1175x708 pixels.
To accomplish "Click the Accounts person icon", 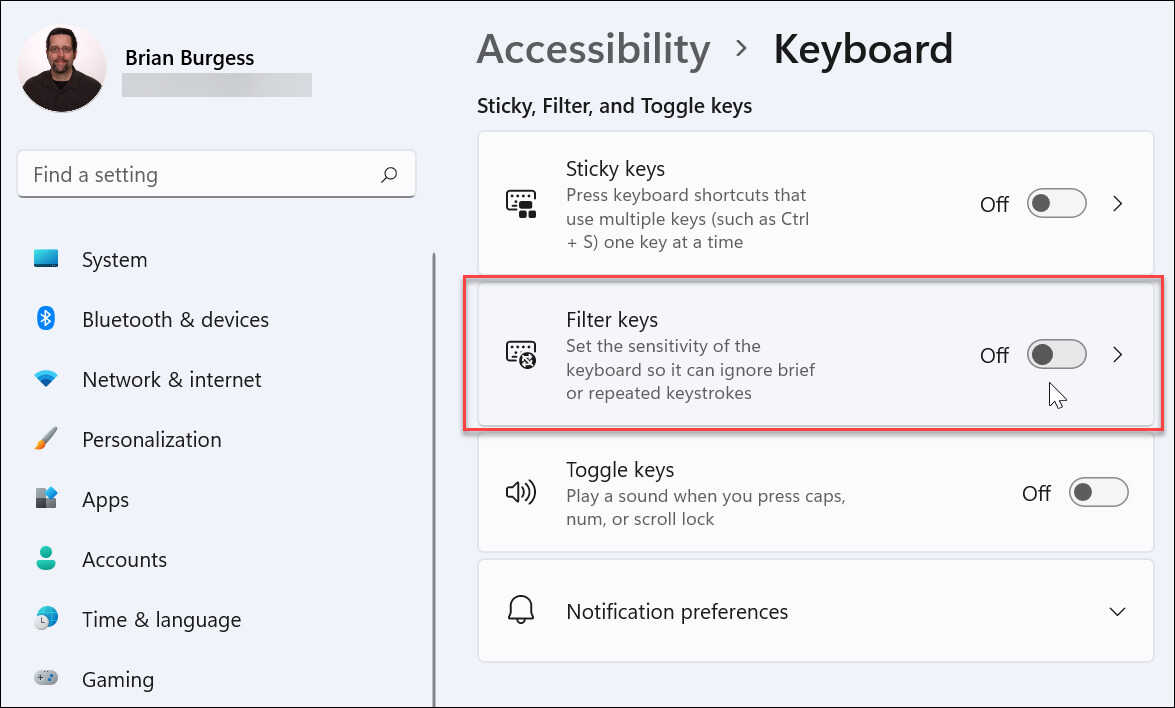I will click(x=46, y=559).
